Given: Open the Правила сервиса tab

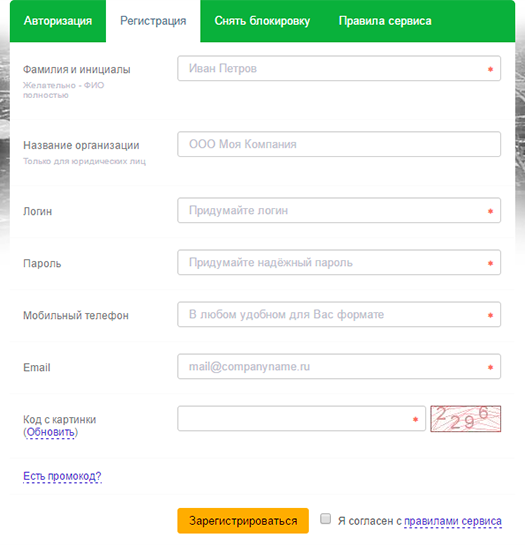Looking at the screenshot, I should 385,21.
